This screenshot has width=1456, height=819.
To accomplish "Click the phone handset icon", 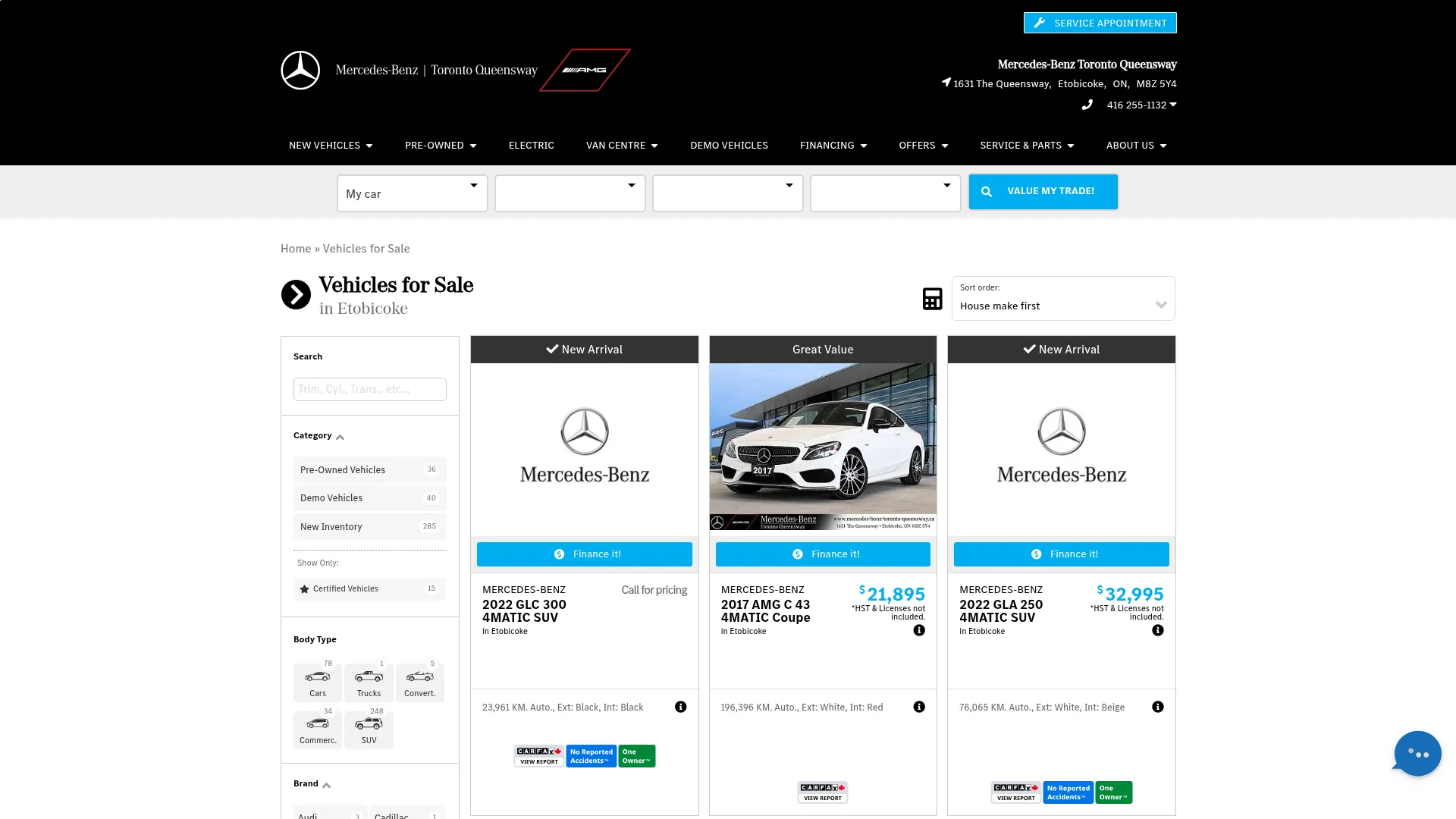I will tap(1087, 105).
